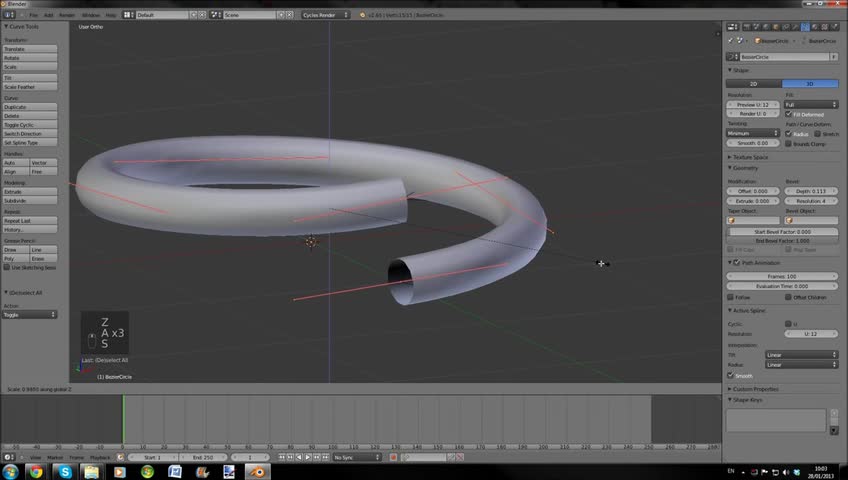Viewport: 848px width, 480px height.
Task: Open the Radius interpolation Linear dropdown
Action: [801, 365]
